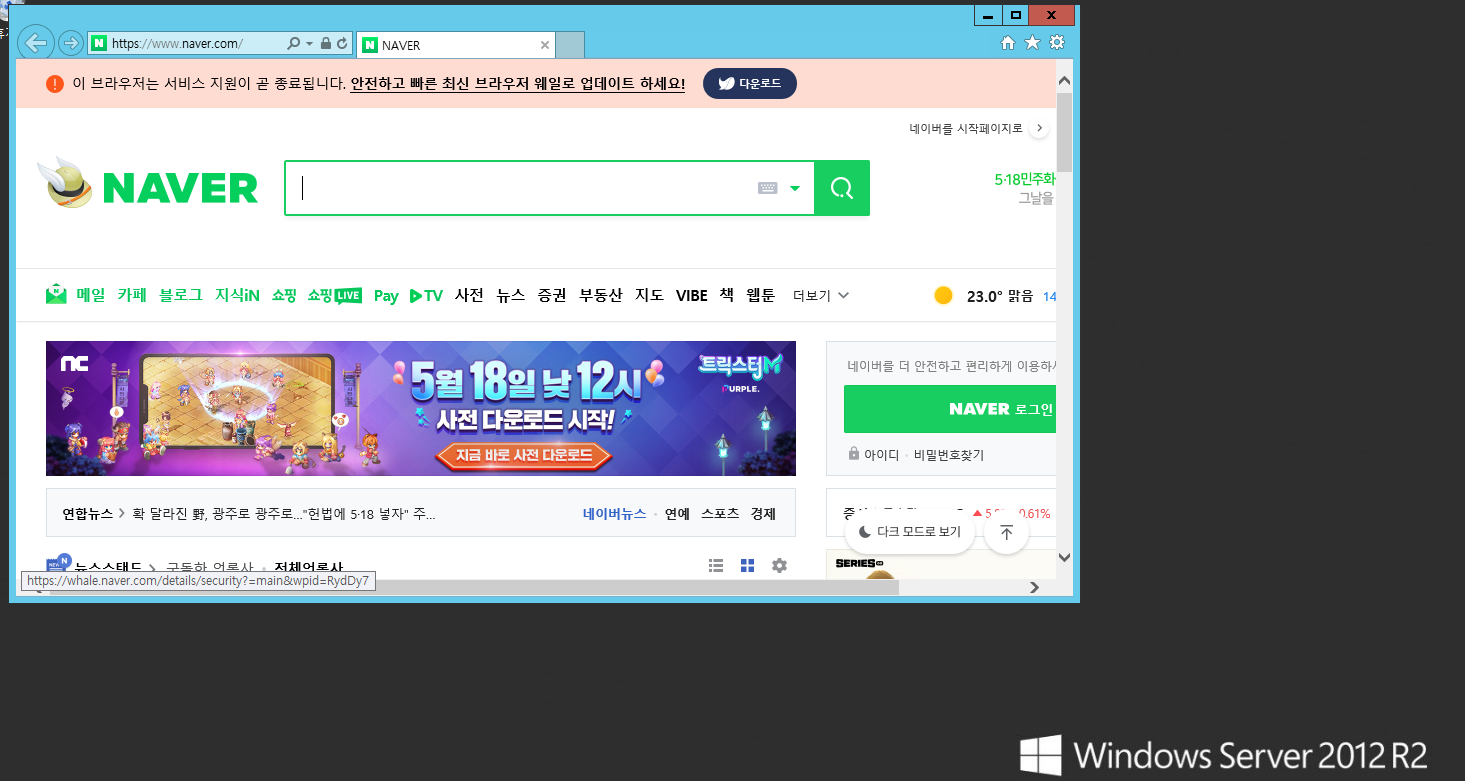1465x781 pixels.
Task: Click the scroll-to-top arrow button
Action: point(1006,532)
